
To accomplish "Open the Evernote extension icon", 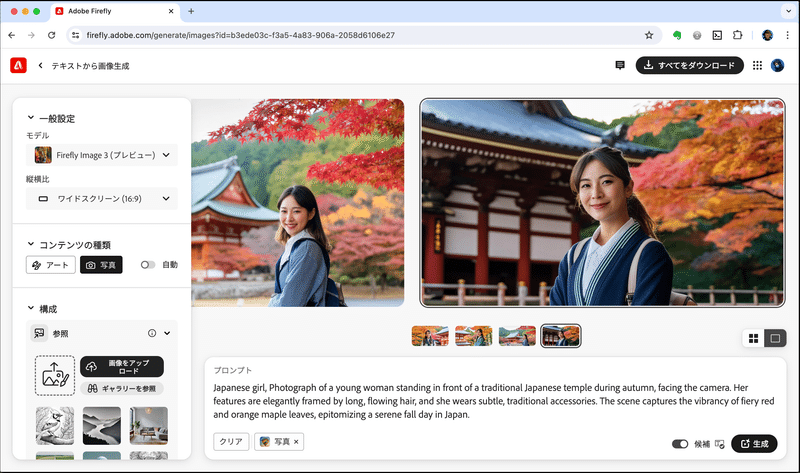I will coord(677,35).
